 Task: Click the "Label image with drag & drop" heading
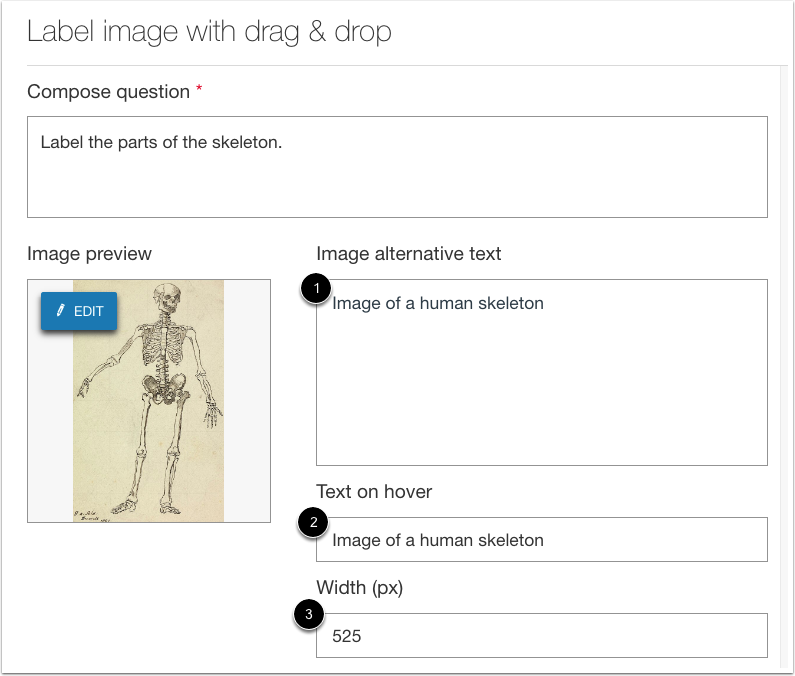209,32
